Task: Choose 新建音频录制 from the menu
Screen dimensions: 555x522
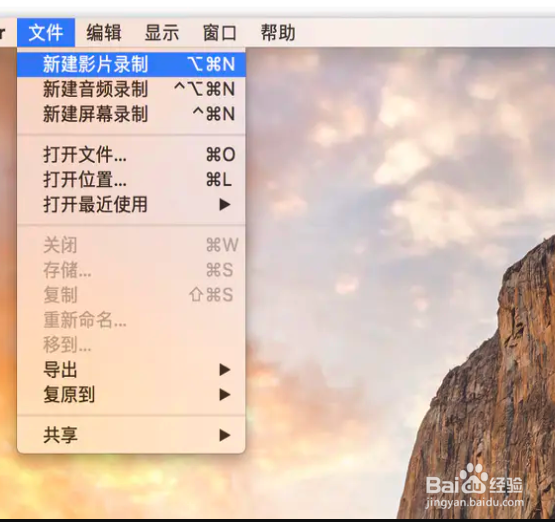Action: tap(131, 89)
